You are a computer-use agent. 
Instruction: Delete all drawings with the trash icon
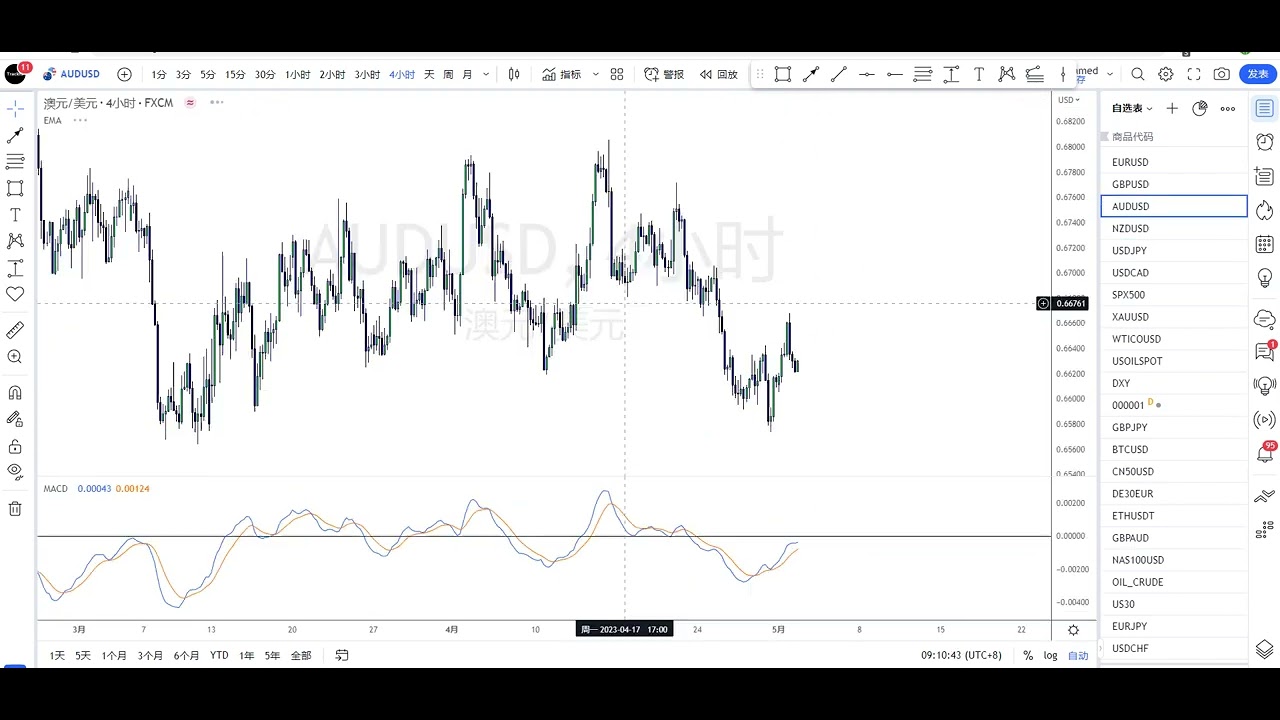point(15,509)
